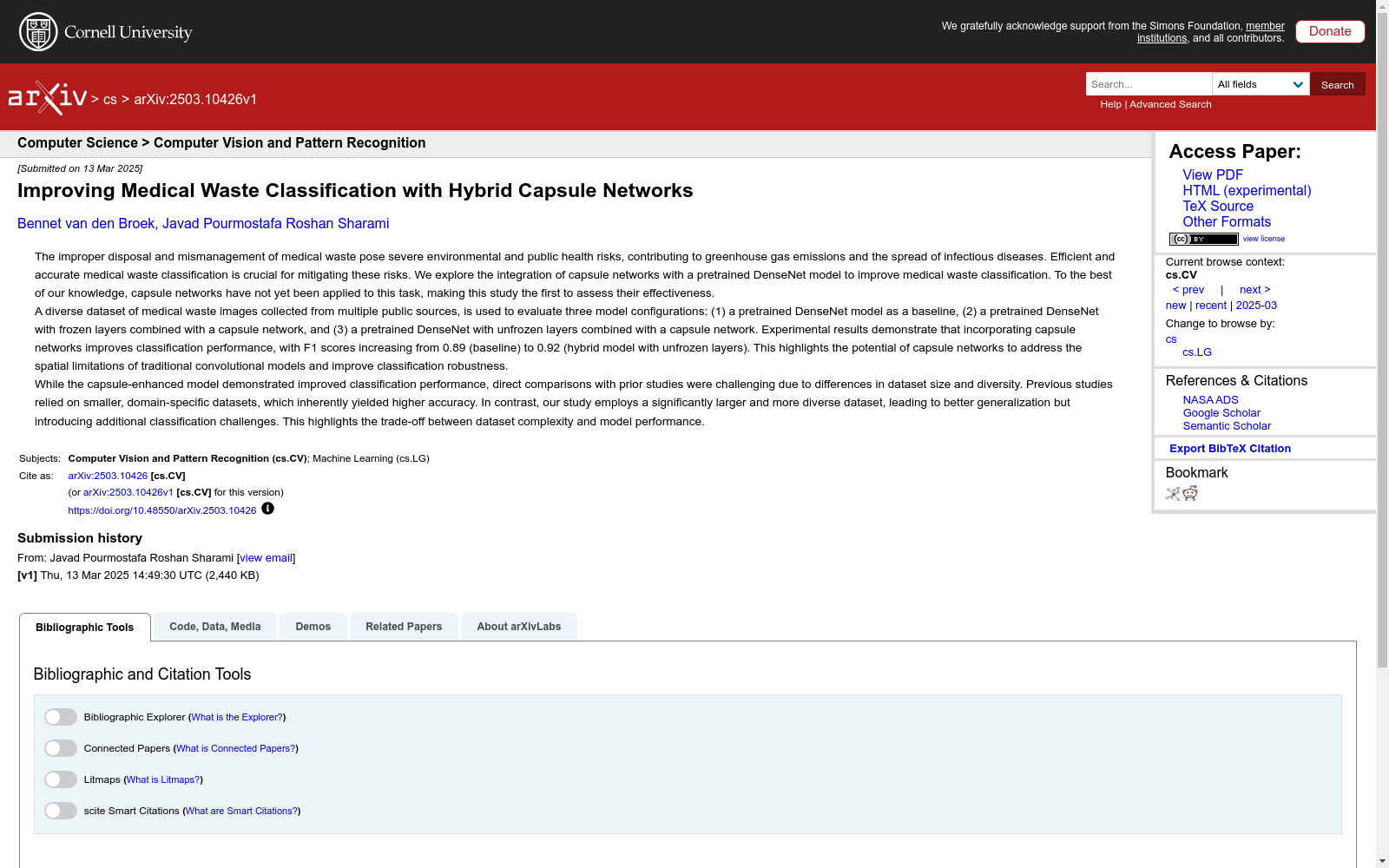Open the arXiv:2503.10426v1 version link

pyautogui.click(x=128, y=492)
